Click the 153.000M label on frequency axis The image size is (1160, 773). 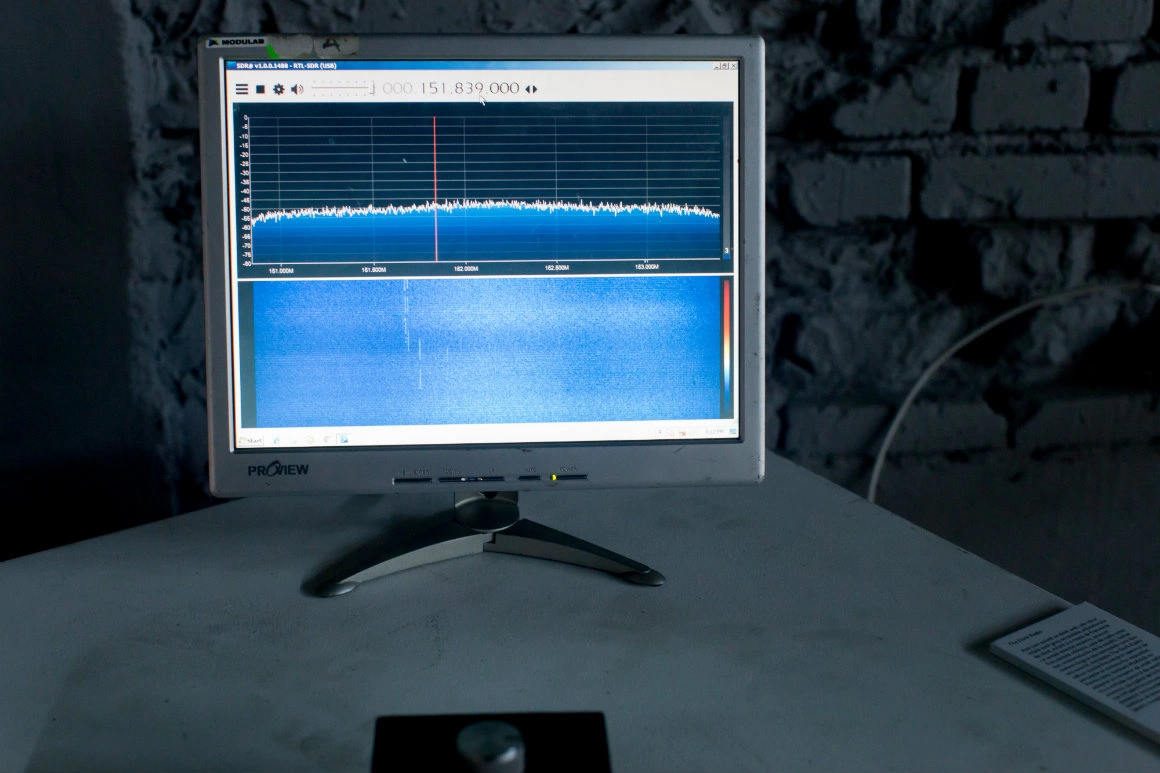pos(646,267)
